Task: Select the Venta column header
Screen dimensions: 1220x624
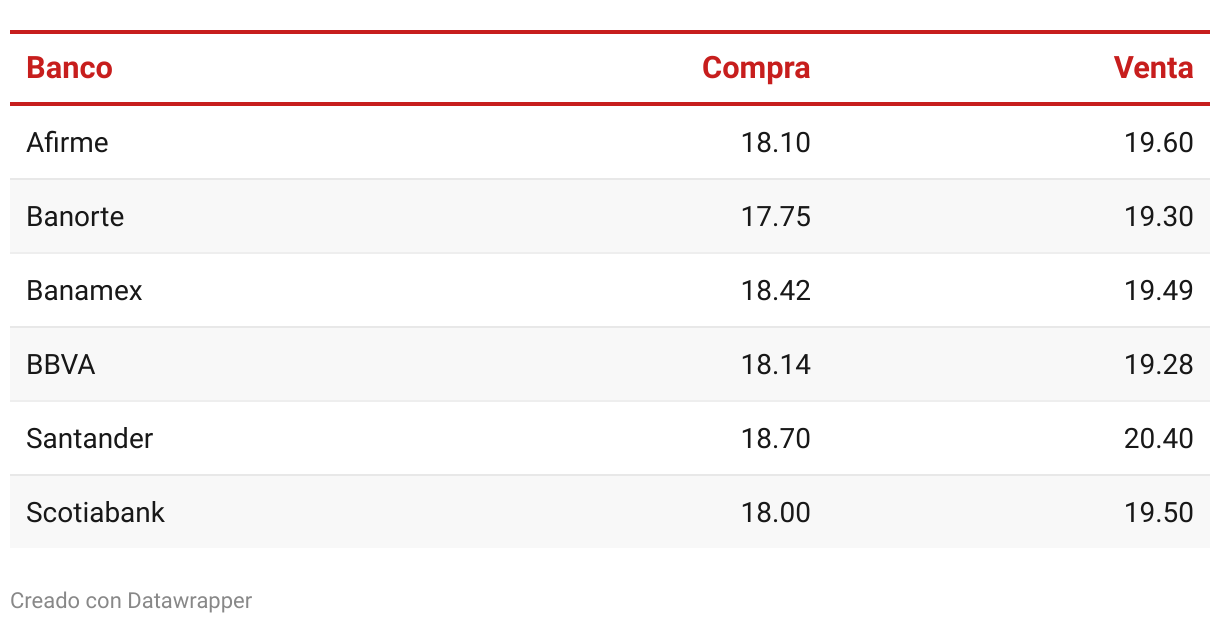Action: pos(1153,68)
